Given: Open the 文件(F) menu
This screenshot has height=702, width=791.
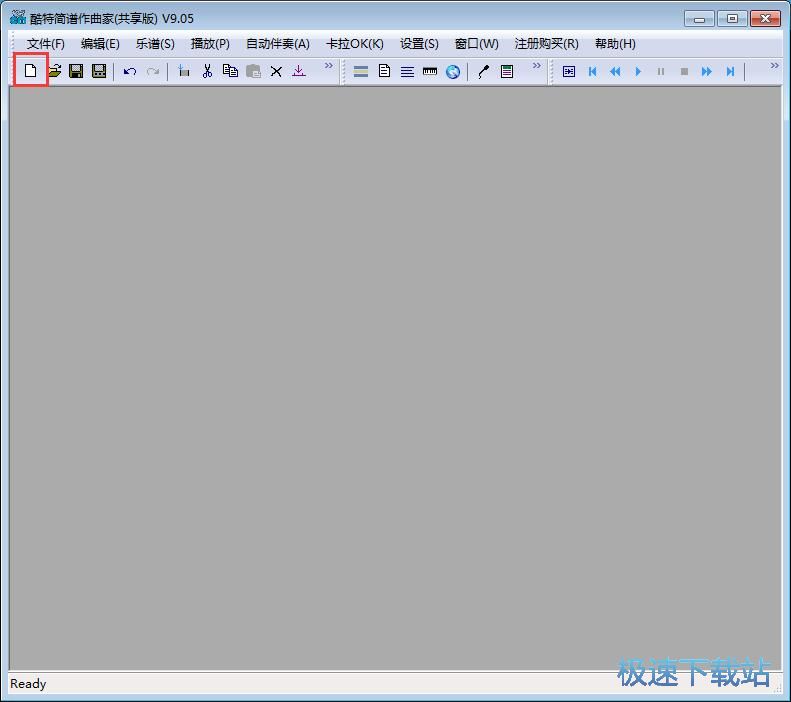Looking at the screenshot, I should (x=46, y=44).
